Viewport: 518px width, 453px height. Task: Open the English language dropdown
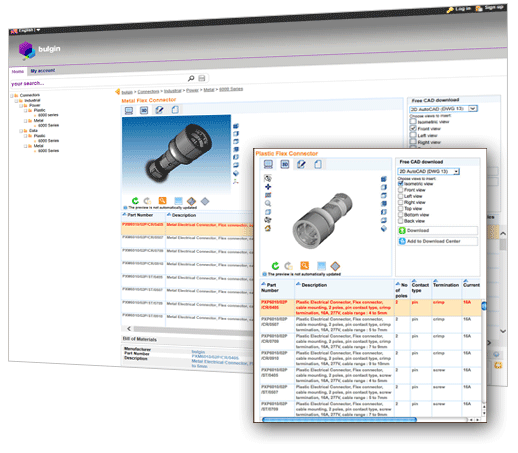click(x=26, y=31)
